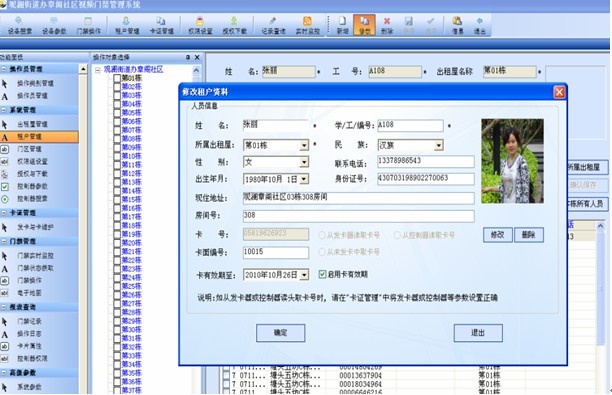The width and height of the screenshot is (612, 395).
Task: Click the 房间号 input field
Action: tap(358, 216)
